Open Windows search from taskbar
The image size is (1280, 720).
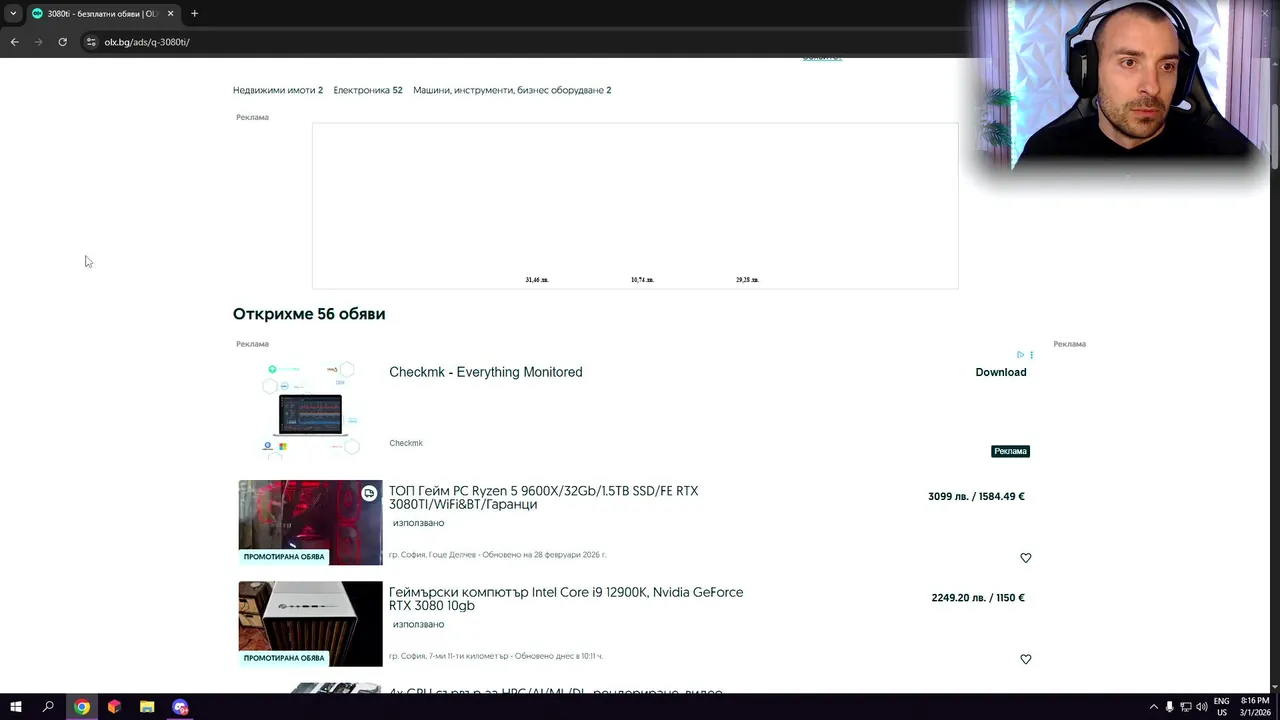click(48, 707)
